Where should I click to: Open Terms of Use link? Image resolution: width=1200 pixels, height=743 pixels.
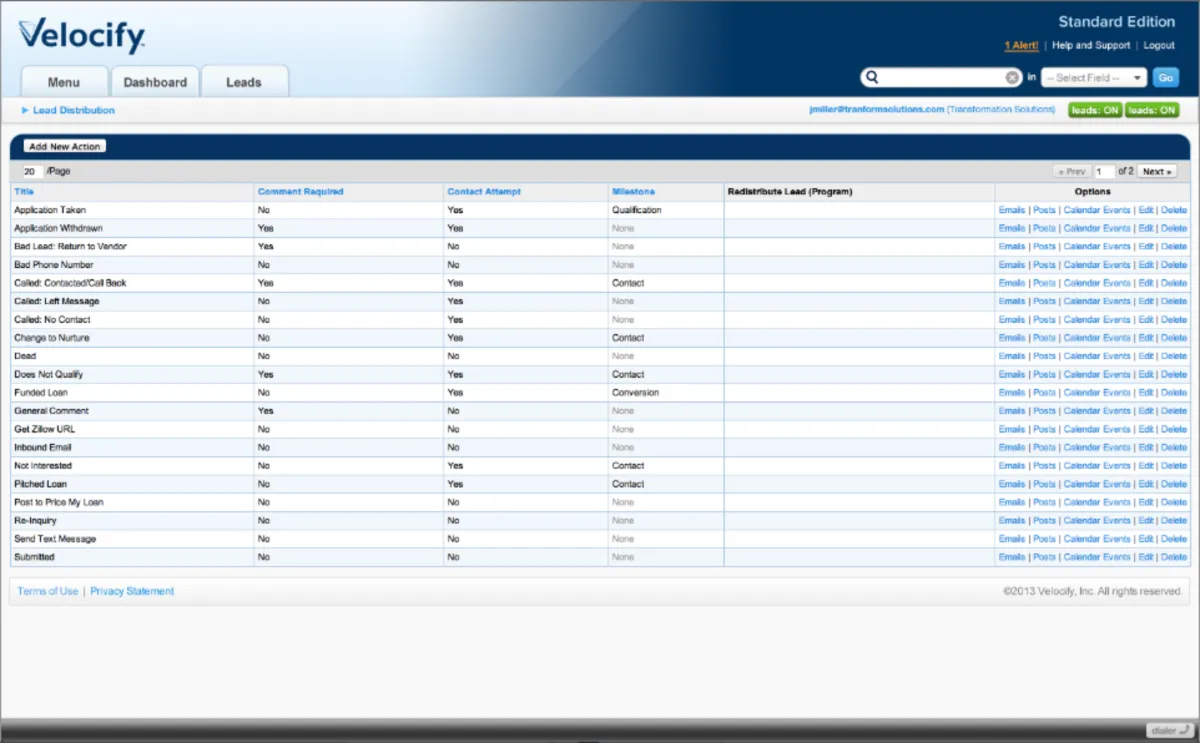coord(48,591)
